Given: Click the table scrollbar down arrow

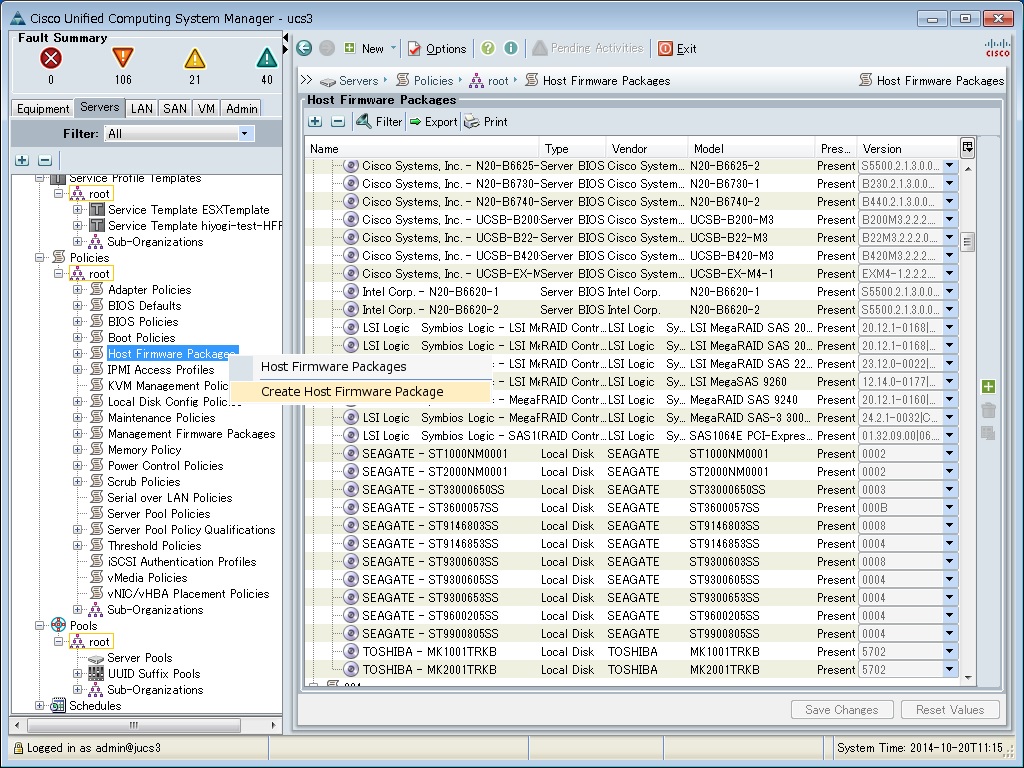Looking at the screenshot, I should (967, 678).
